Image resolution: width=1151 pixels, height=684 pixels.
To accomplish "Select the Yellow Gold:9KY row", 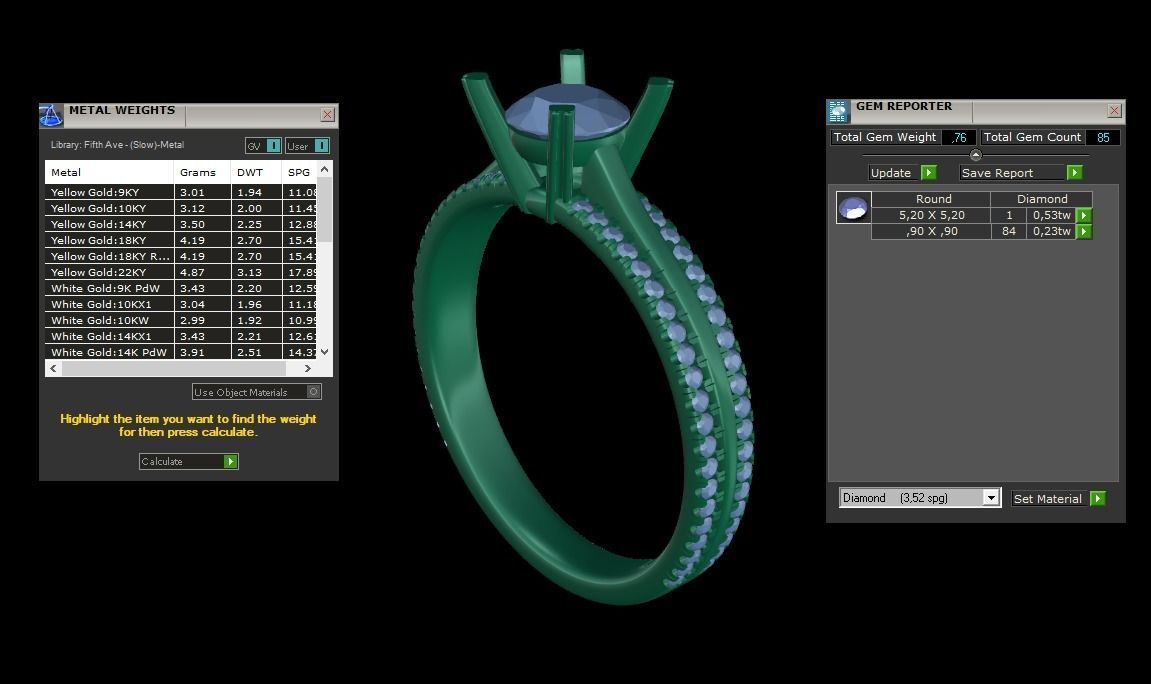I will (x=181, y=192).
